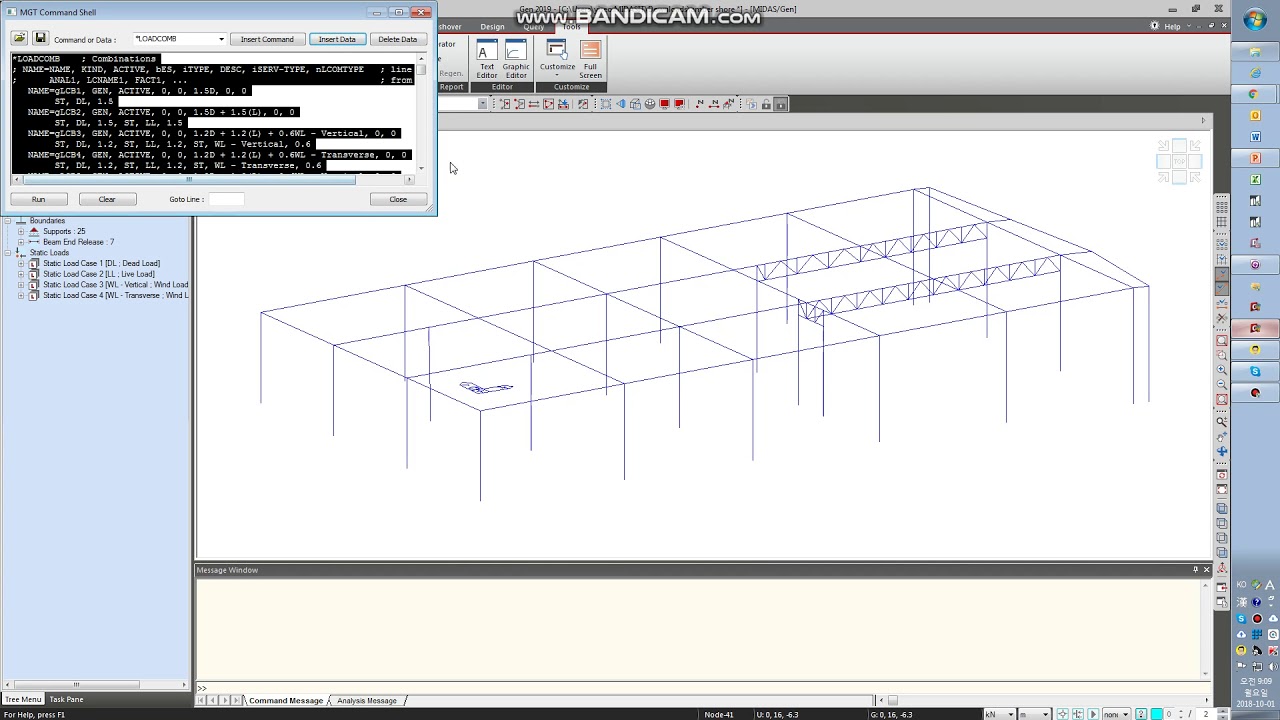
Task: Expand the Beam End Release : 7 node
Action: click(21, 242)
